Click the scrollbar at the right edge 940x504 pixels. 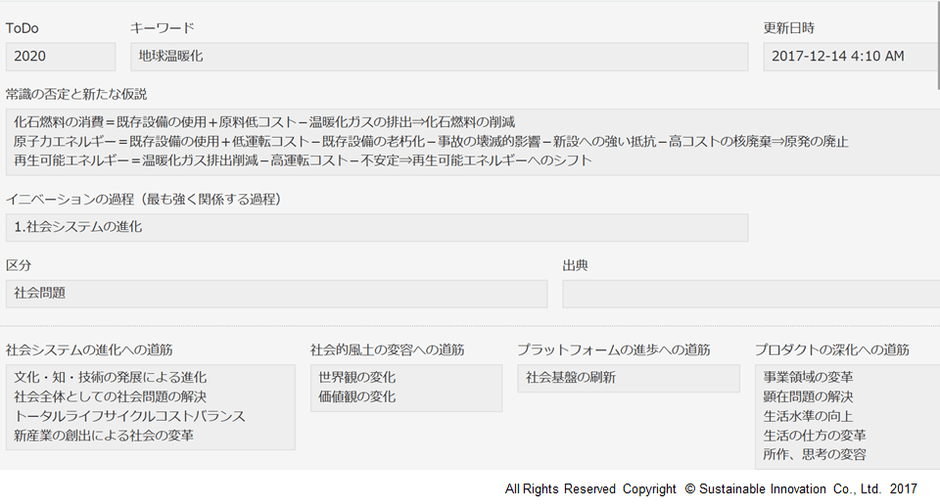click(937, 45)
